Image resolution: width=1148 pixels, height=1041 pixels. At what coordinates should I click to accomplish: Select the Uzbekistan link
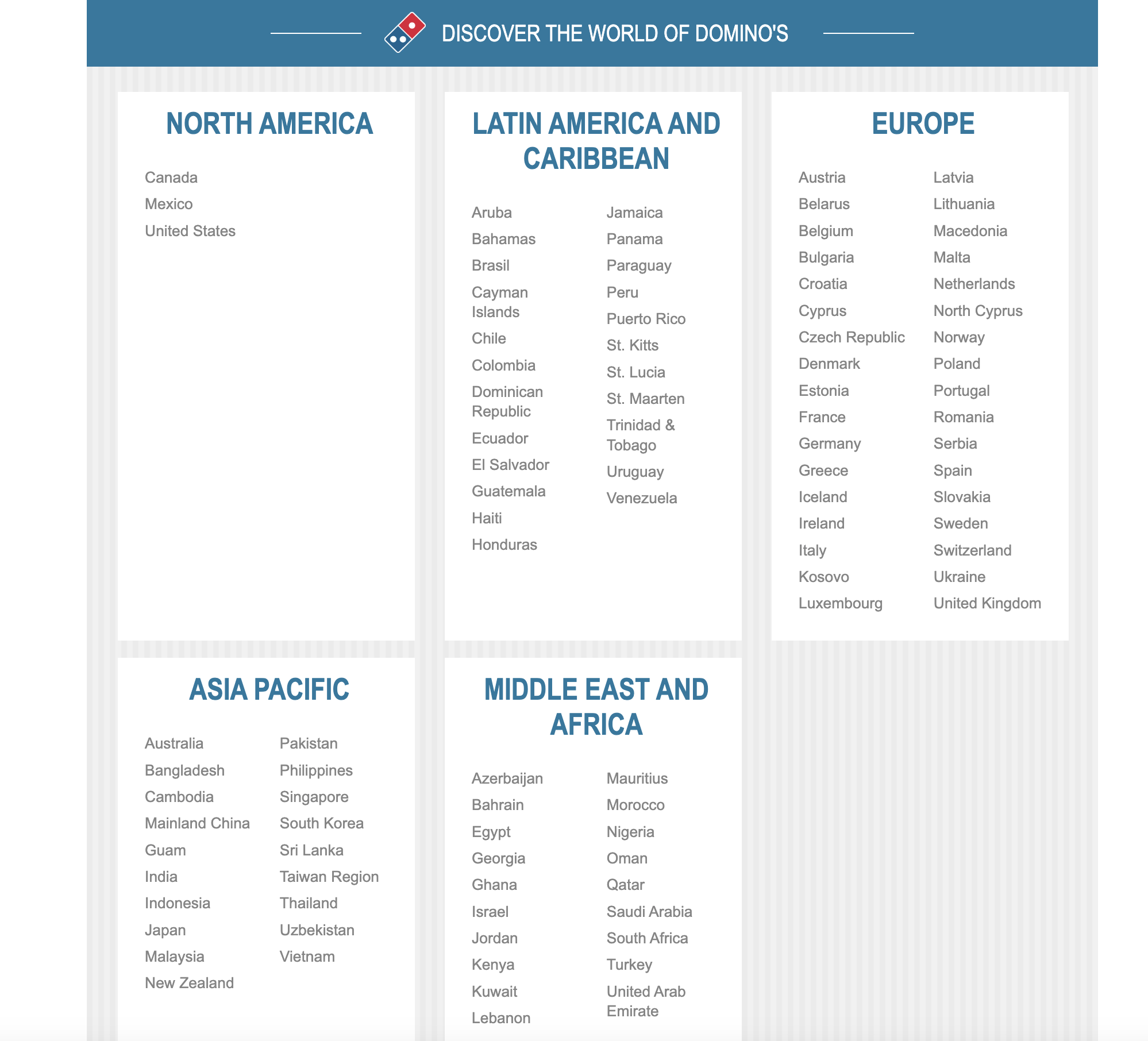tap(317, 930)
